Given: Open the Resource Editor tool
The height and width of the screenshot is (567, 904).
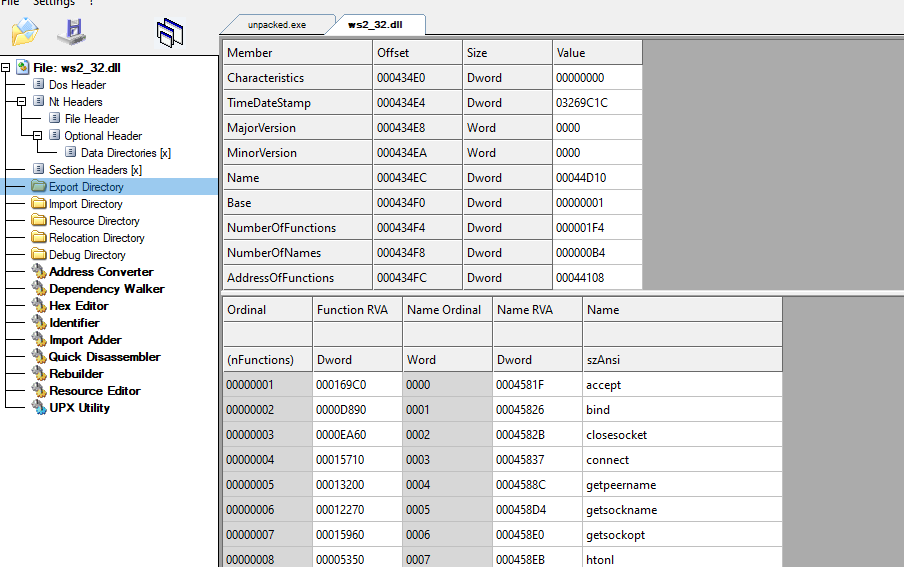Looking at the screenshot, I should (94, 391).
